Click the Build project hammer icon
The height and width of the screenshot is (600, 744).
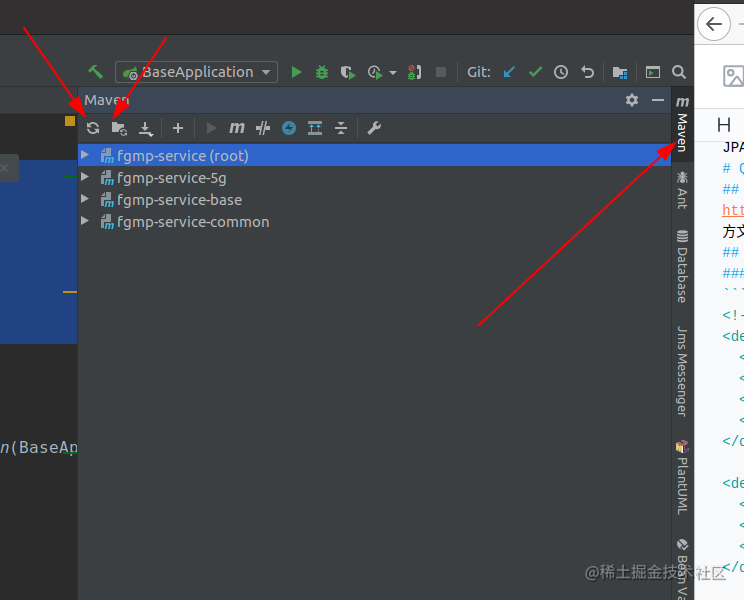(95, 72)
